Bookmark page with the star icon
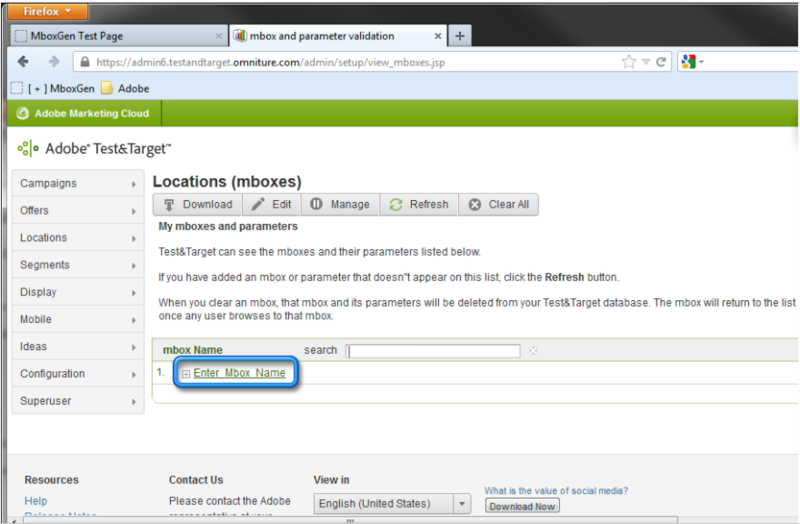The width and height of the screenshot is (800, 524). tap(629, 62)
